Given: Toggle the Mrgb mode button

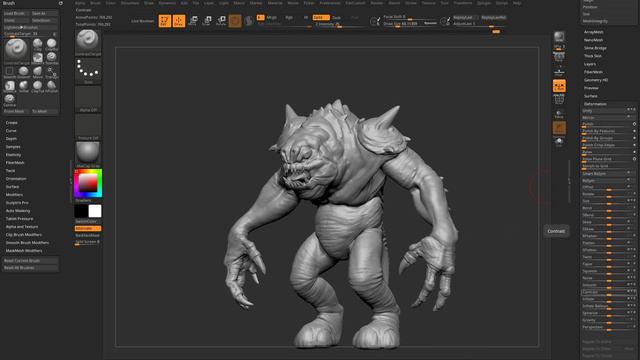Looking at the screenshot, I should [271, 18].
